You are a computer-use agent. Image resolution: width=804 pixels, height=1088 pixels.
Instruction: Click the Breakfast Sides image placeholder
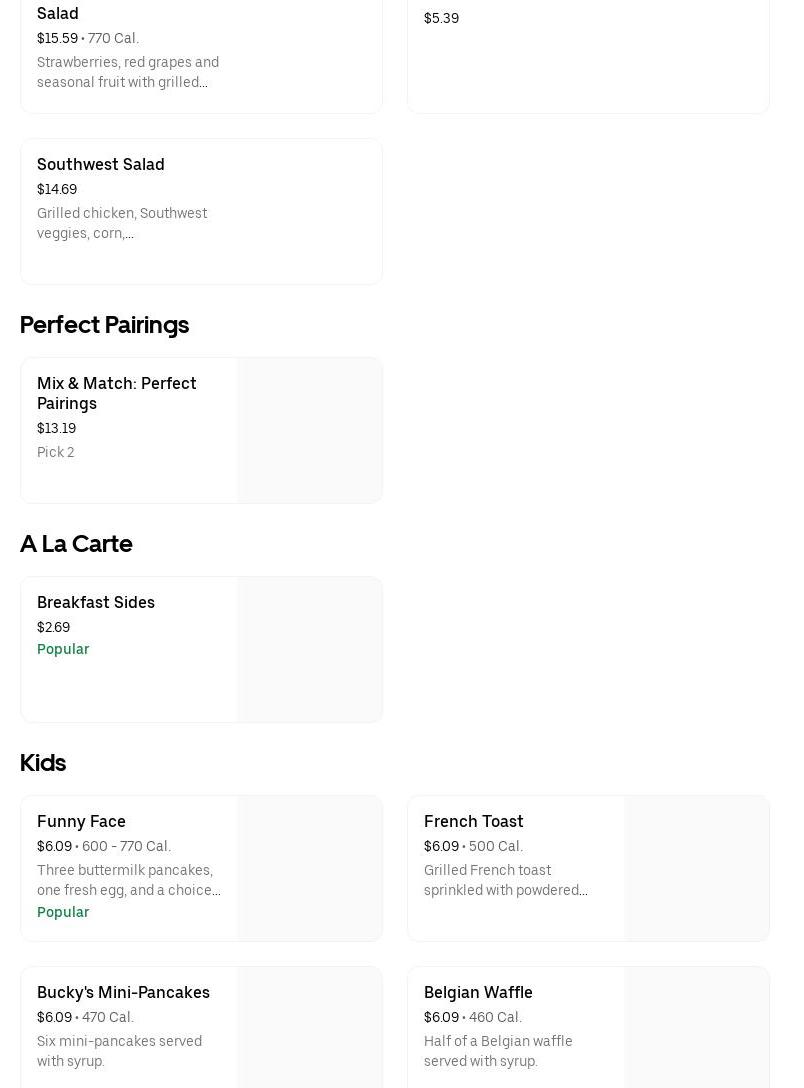coord(309,649)
